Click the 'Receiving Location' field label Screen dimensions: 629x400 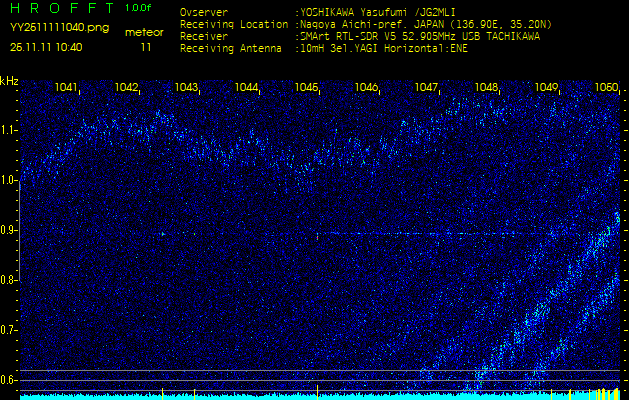234,24
